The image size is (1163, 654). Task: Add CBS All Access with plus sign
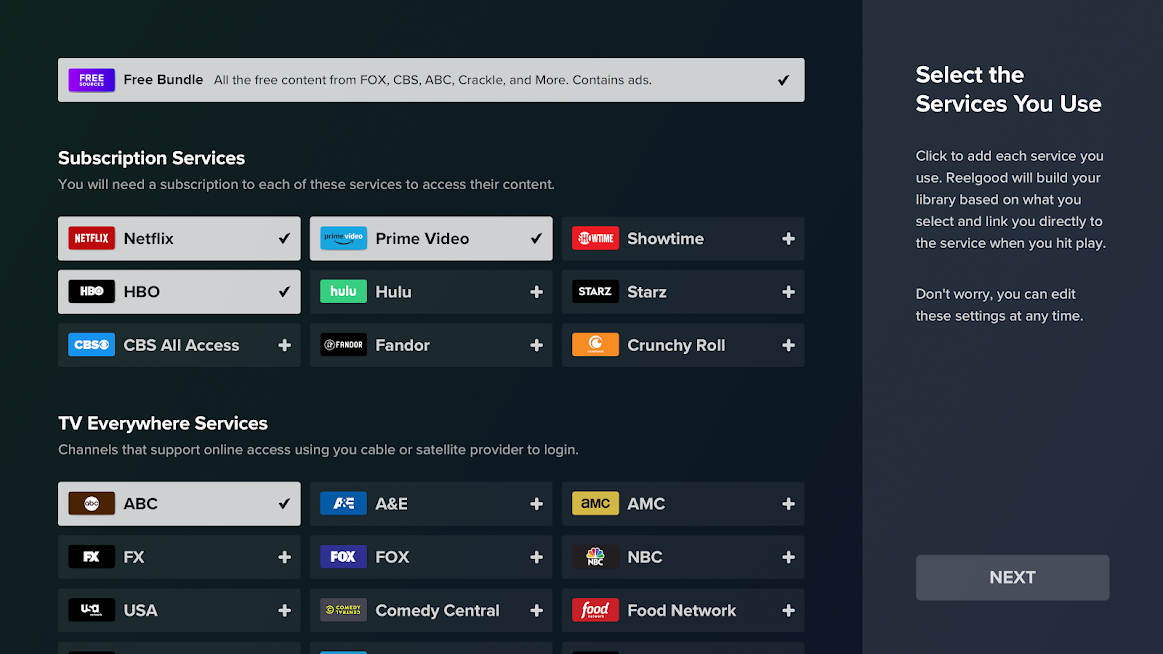point(284,345)
